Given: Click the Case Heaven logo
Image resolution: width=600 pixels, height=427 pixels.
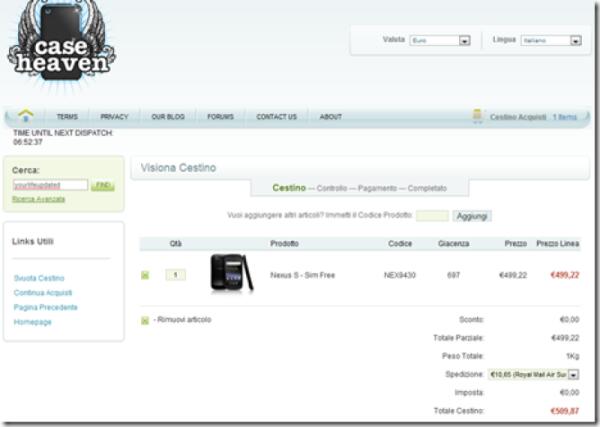Looking at the screenshot, I should (62, 45).
